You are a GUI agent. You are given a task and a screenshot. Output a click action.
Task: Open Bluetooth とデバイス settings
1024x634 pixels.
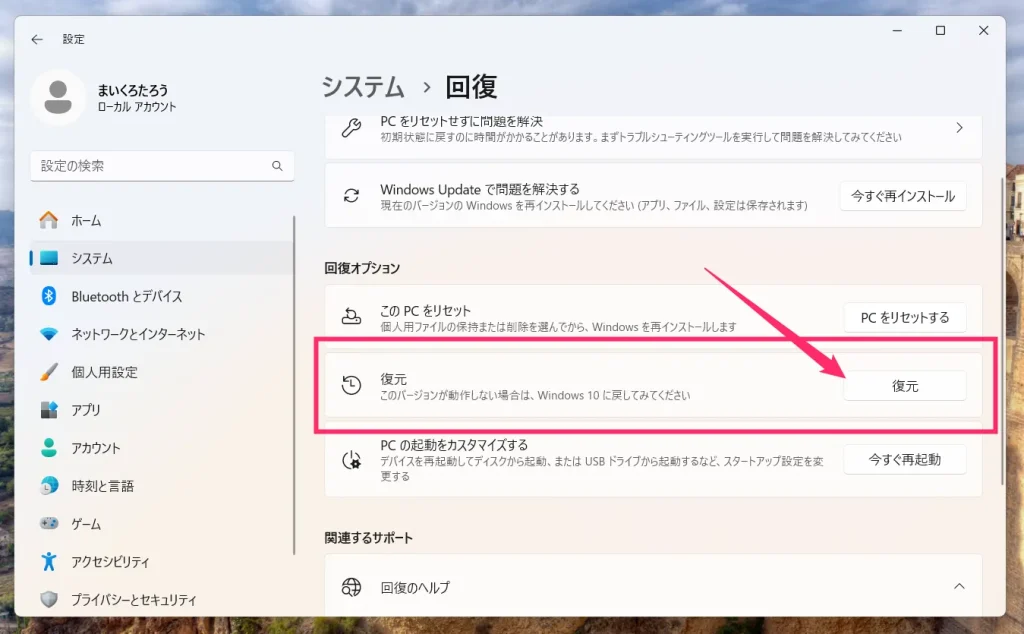pyautogui.click(x=161, y=296)
